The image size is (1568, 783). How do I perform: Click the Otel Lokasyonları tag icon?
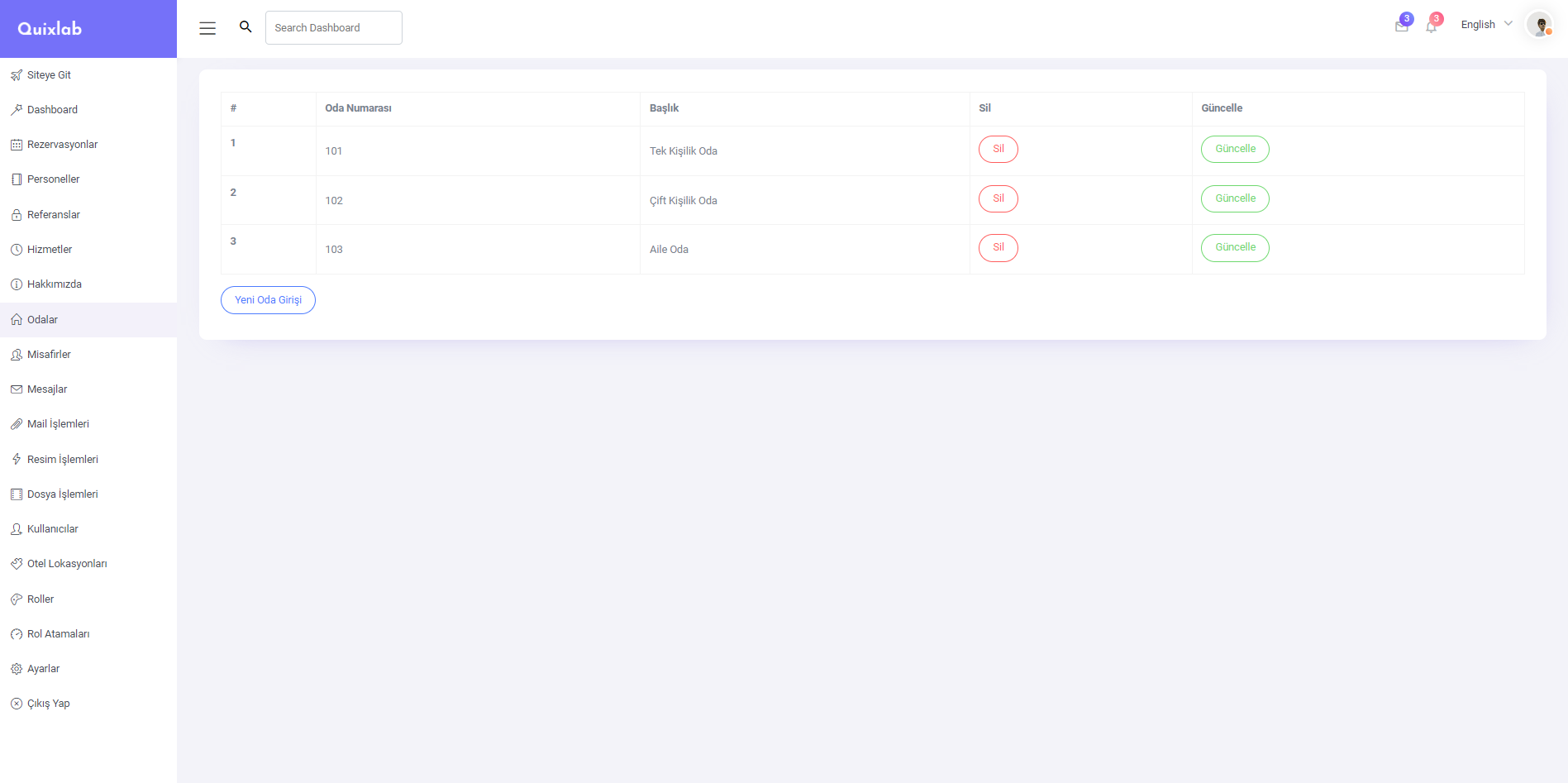[17, 564]
